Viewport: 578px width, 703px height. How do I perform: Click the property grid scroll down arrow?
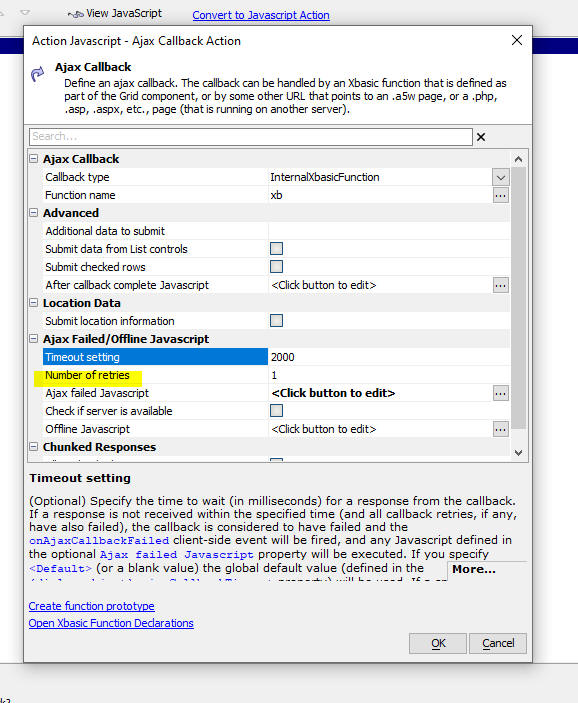[518, 452]
